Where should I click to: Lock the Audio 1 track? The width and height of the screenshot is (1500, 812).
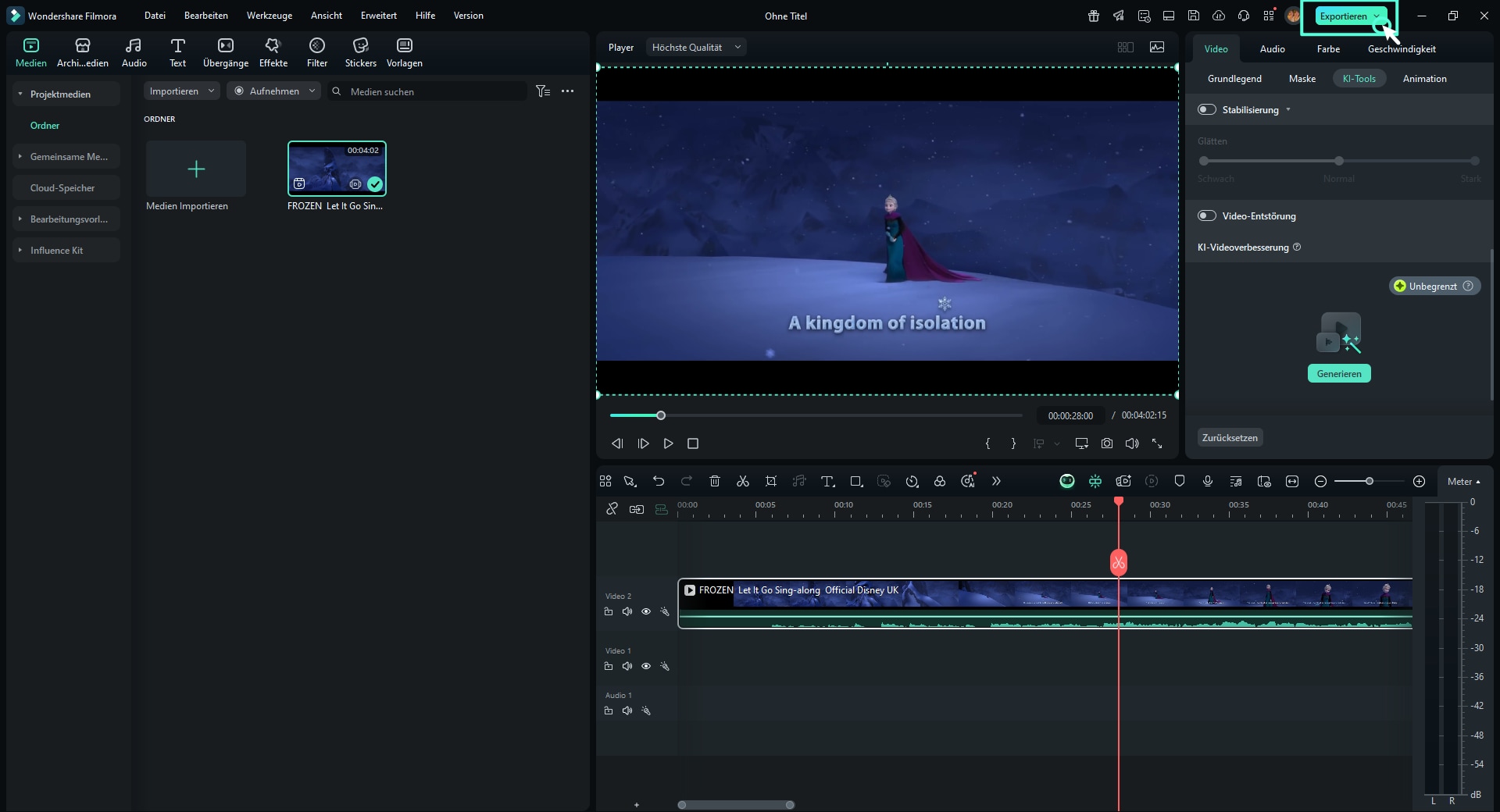click(609, 710)
